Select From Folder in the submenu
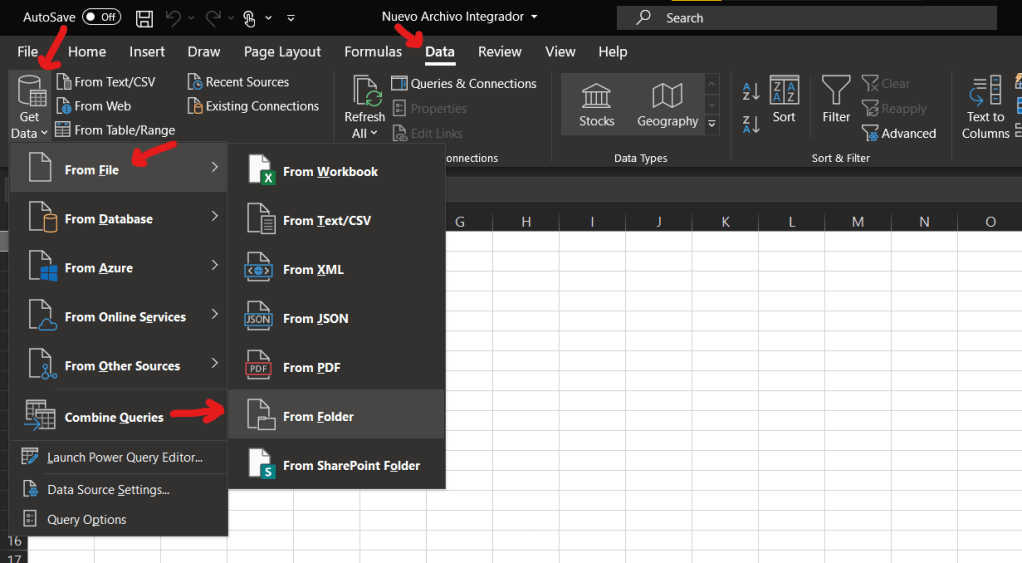 point(318,416)
